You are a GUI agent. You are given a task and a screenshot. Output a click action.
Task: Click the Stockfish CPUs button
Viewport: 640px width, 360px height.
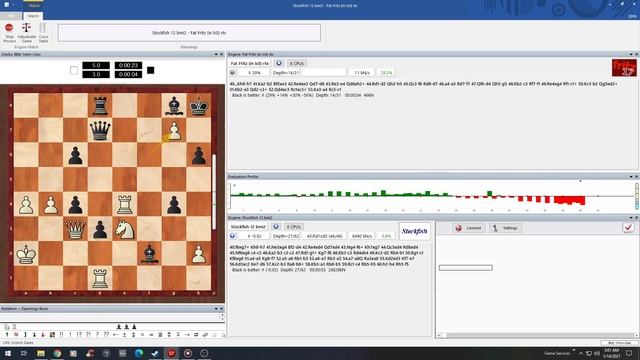[x=293, y=227]
